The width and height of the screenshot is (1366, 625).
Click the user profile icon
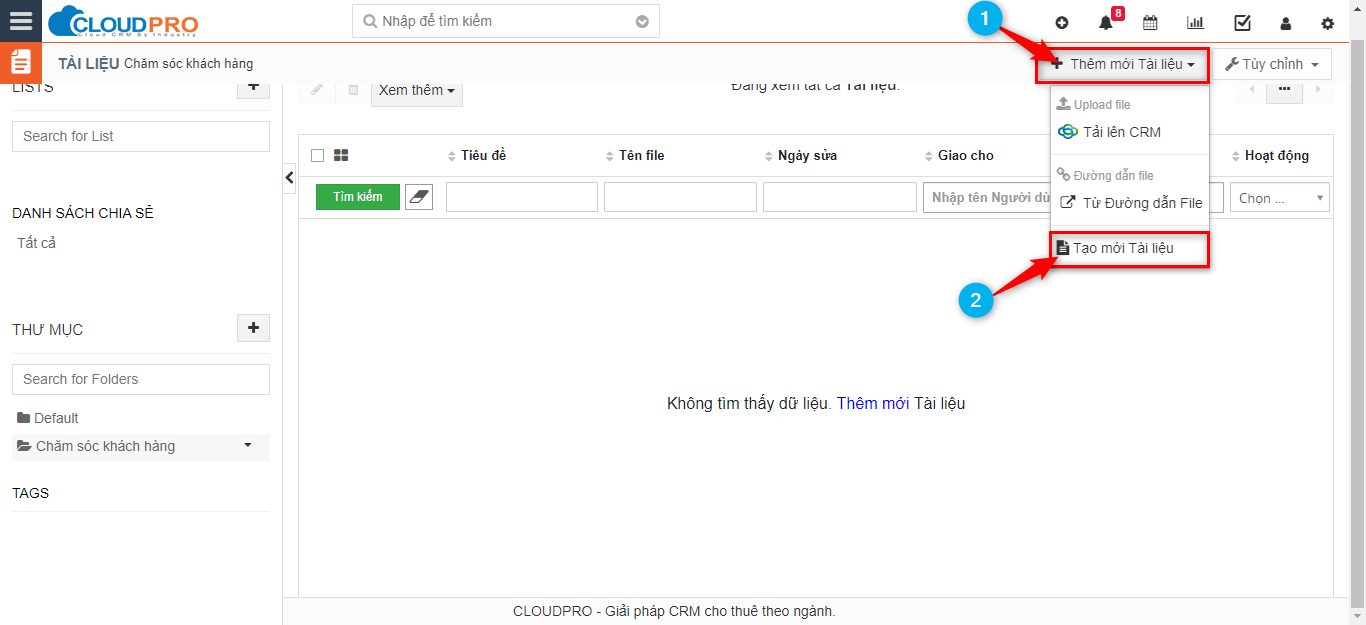pyautogui.click(x=1286, y=23)
